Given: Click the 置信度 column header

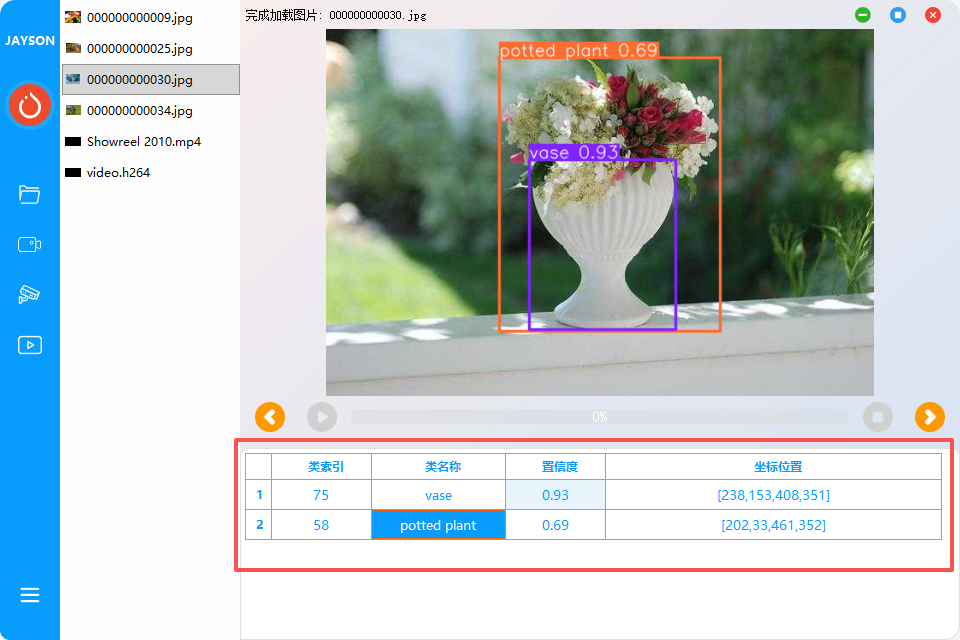Looking at the screenshot, I should (x=555, y=467).
